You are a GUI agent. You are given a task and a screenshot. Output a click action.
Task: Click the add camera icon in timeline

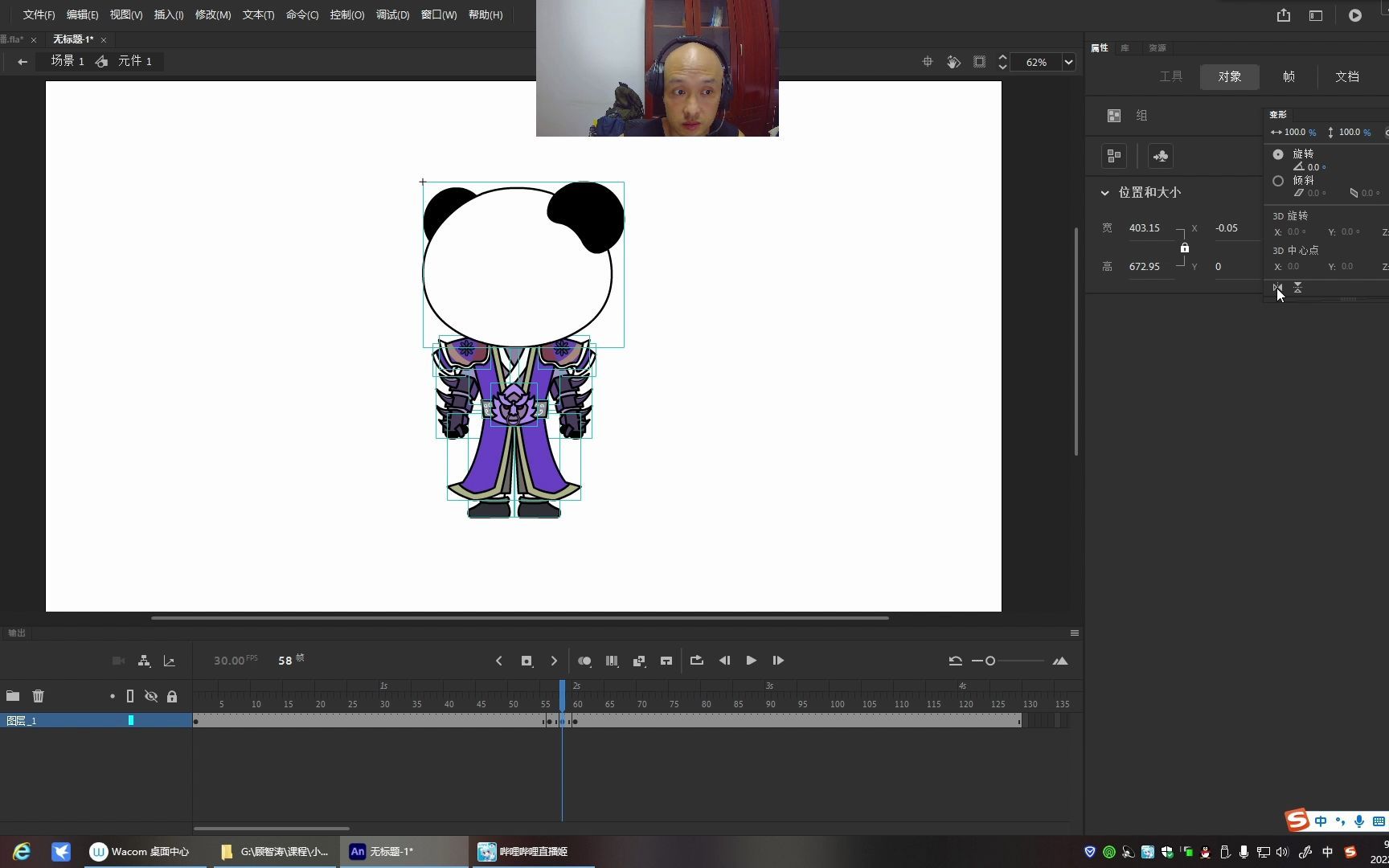tap(118, 661)
